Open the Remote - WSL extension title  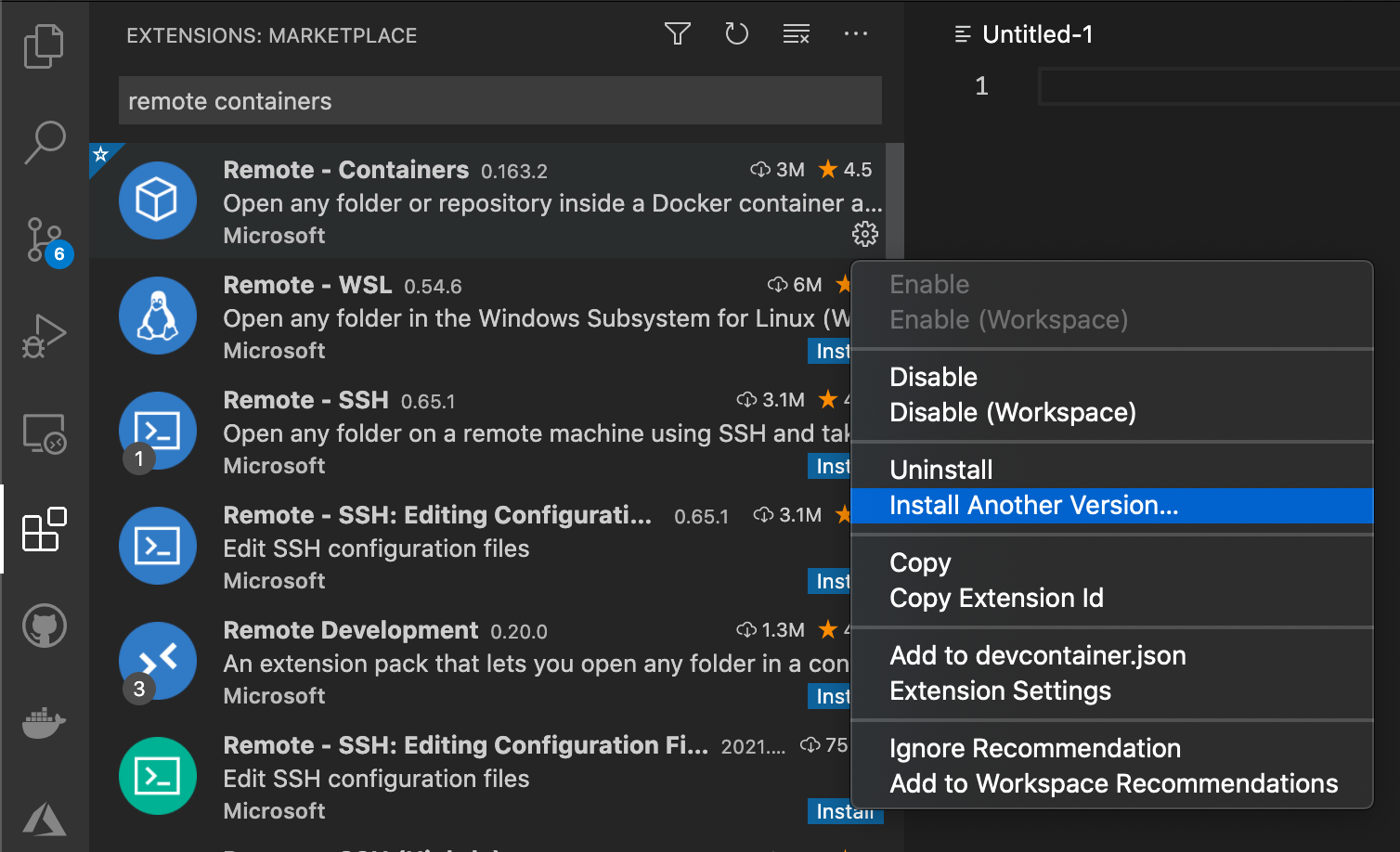tap(307, 285)
